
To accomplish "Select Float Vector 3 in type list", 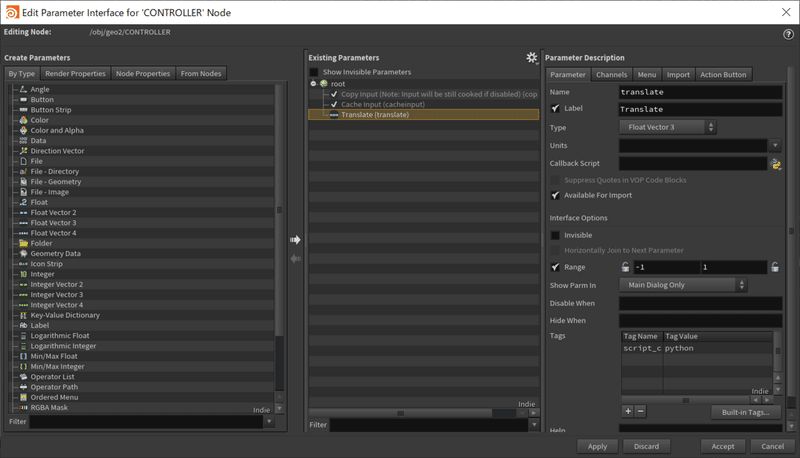I will tap(53, 223).
